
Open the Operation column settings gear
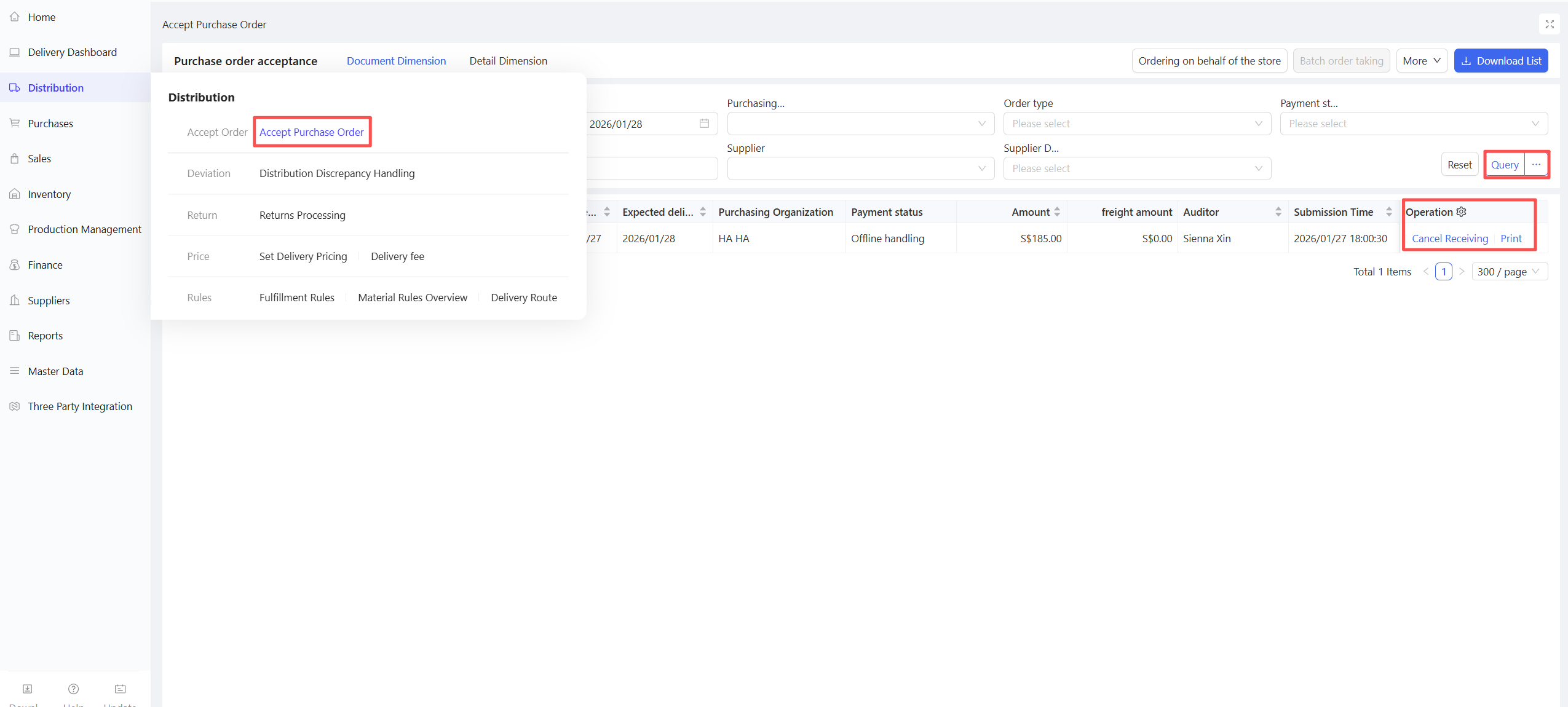click(x=1462, y=212)
